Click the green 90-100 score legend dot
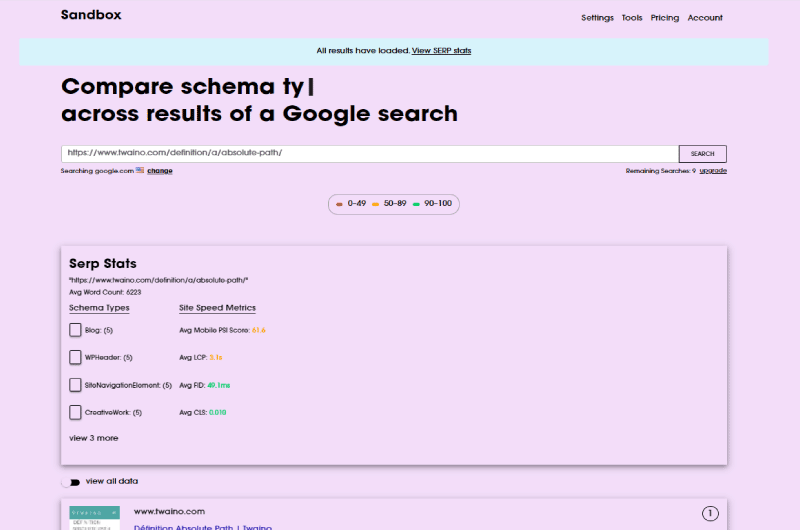Image resolution: width=800 pixels, height=530 pixels. [416, 204]
